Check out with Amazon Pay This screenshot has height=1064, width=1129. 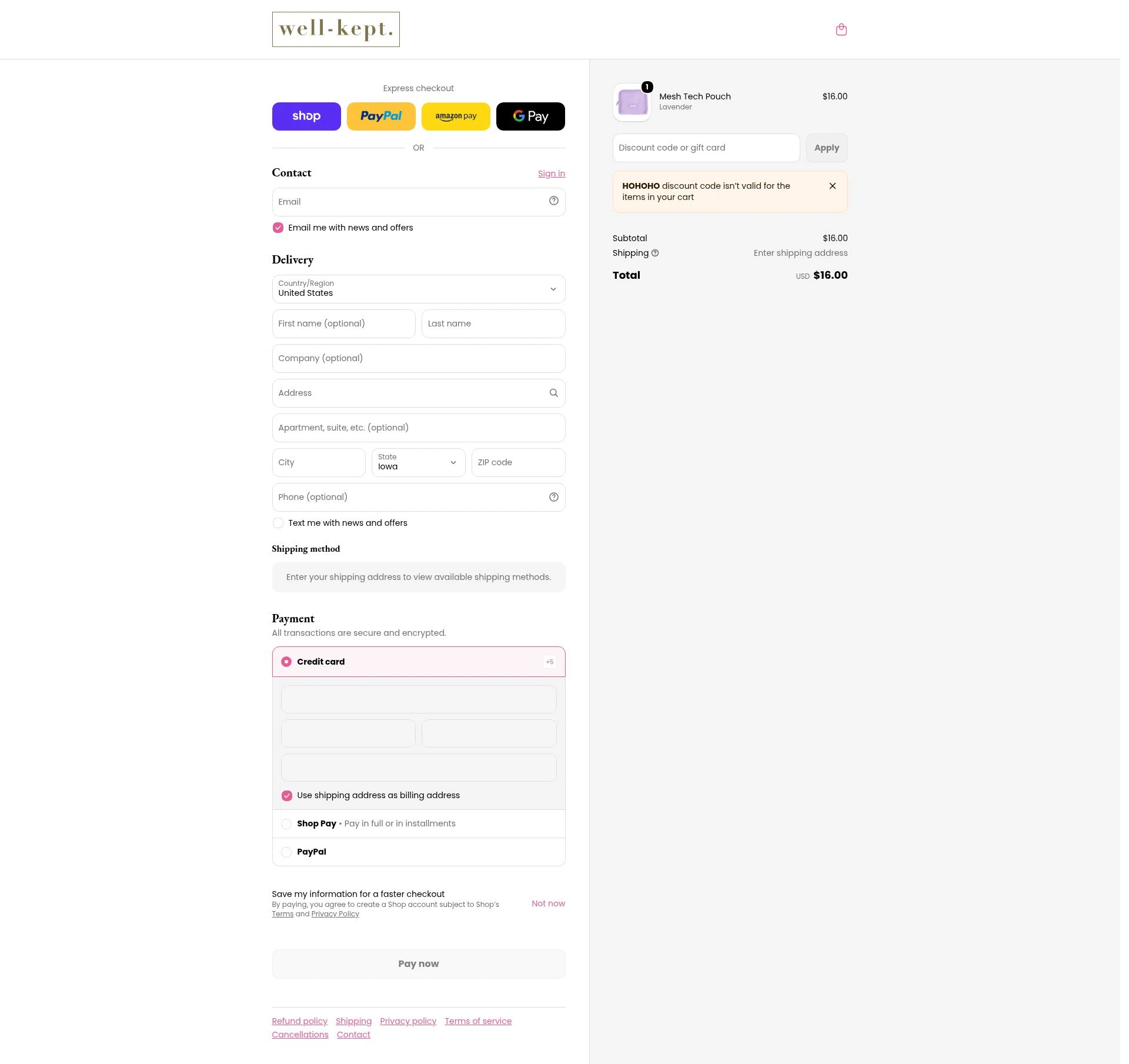tap(456, 116)
